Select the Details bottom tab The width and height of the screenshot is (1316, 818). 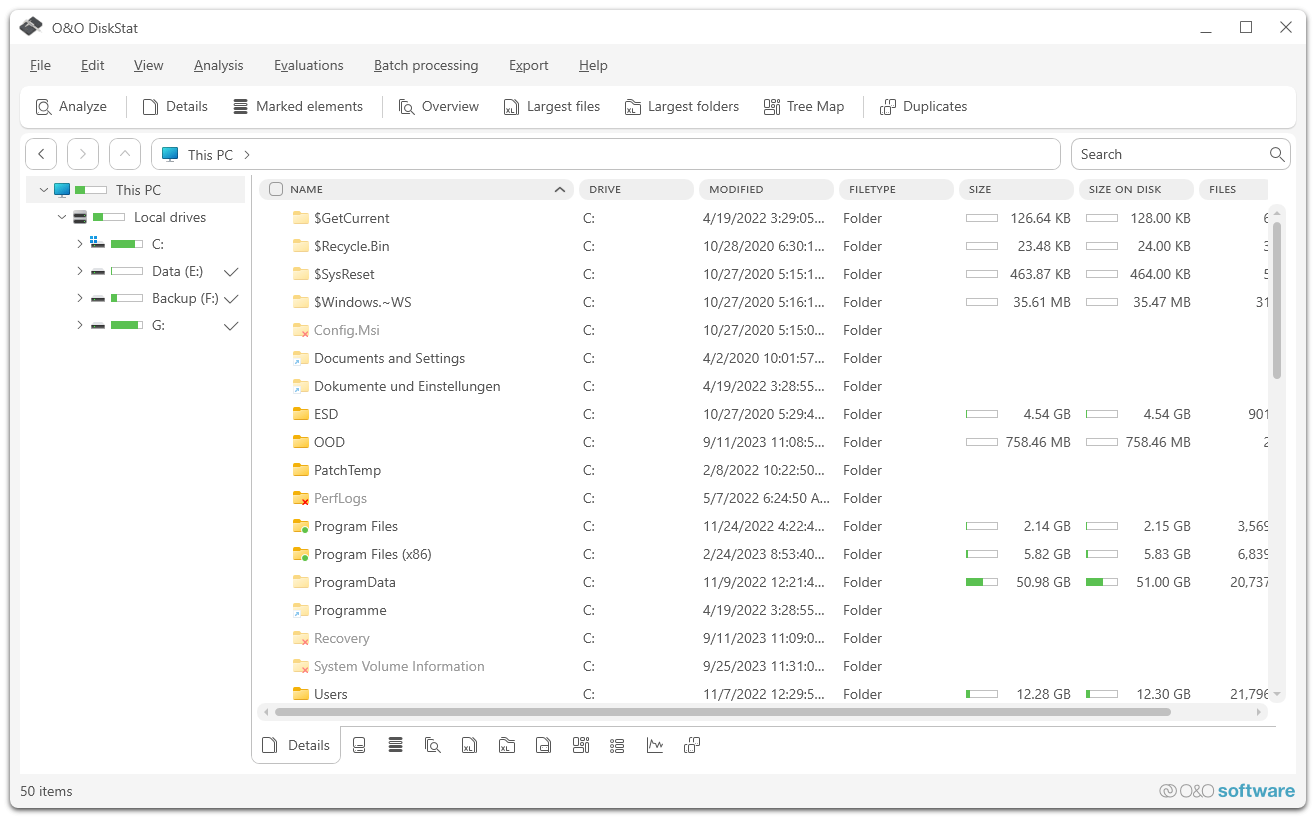coord(296,745)
